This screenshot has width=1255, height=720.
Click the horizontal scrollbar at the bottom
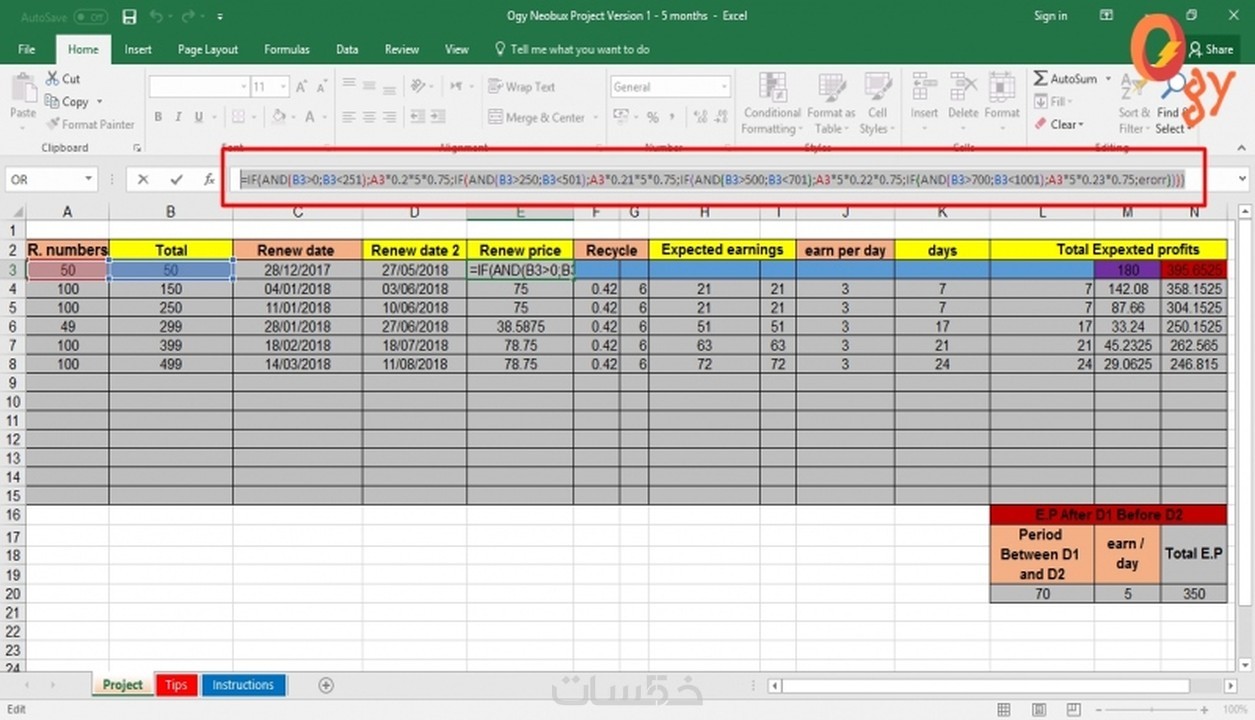985,686
